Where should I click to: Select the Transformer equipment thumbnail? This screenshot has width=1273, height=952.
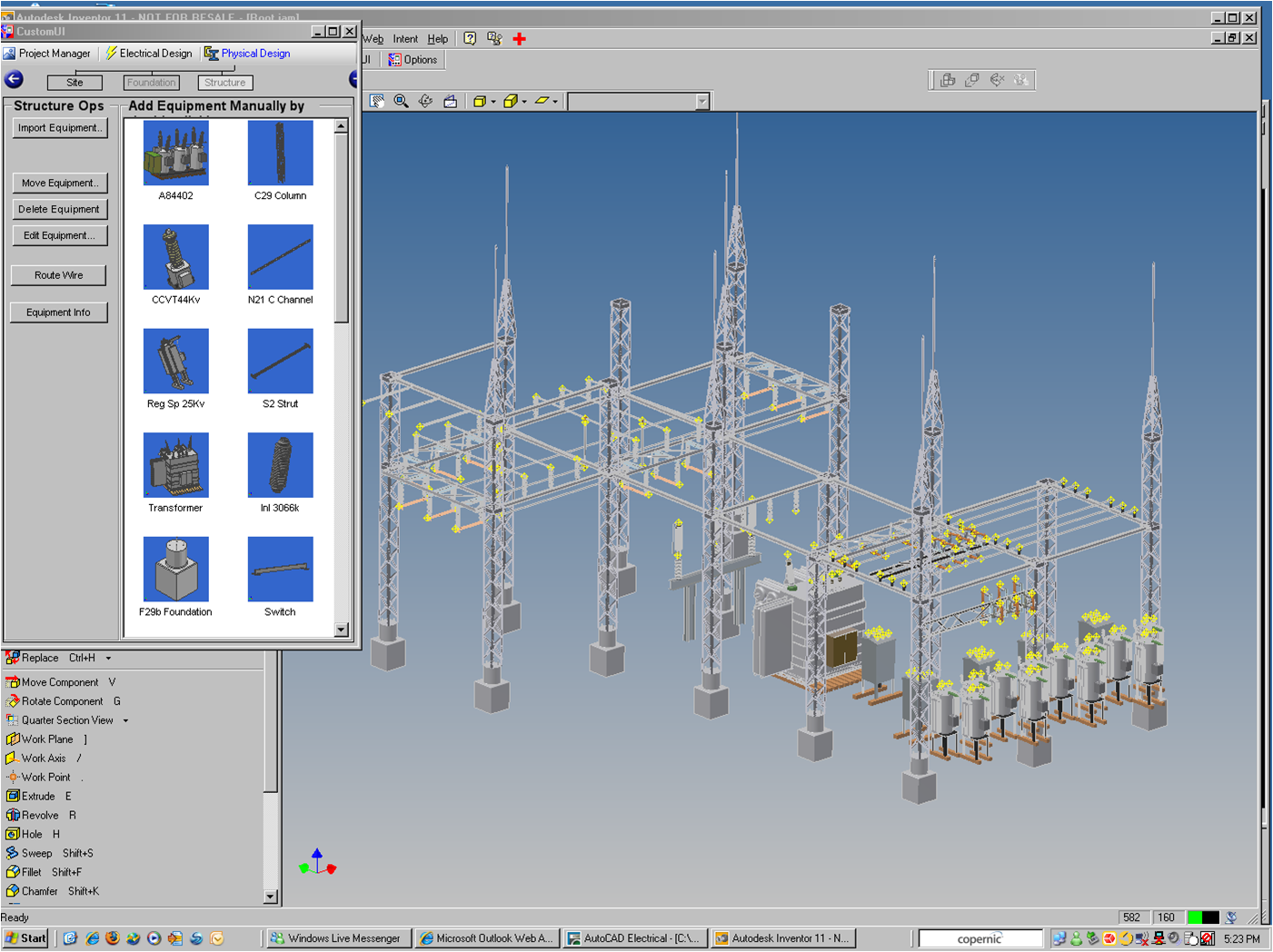(175, 465)
